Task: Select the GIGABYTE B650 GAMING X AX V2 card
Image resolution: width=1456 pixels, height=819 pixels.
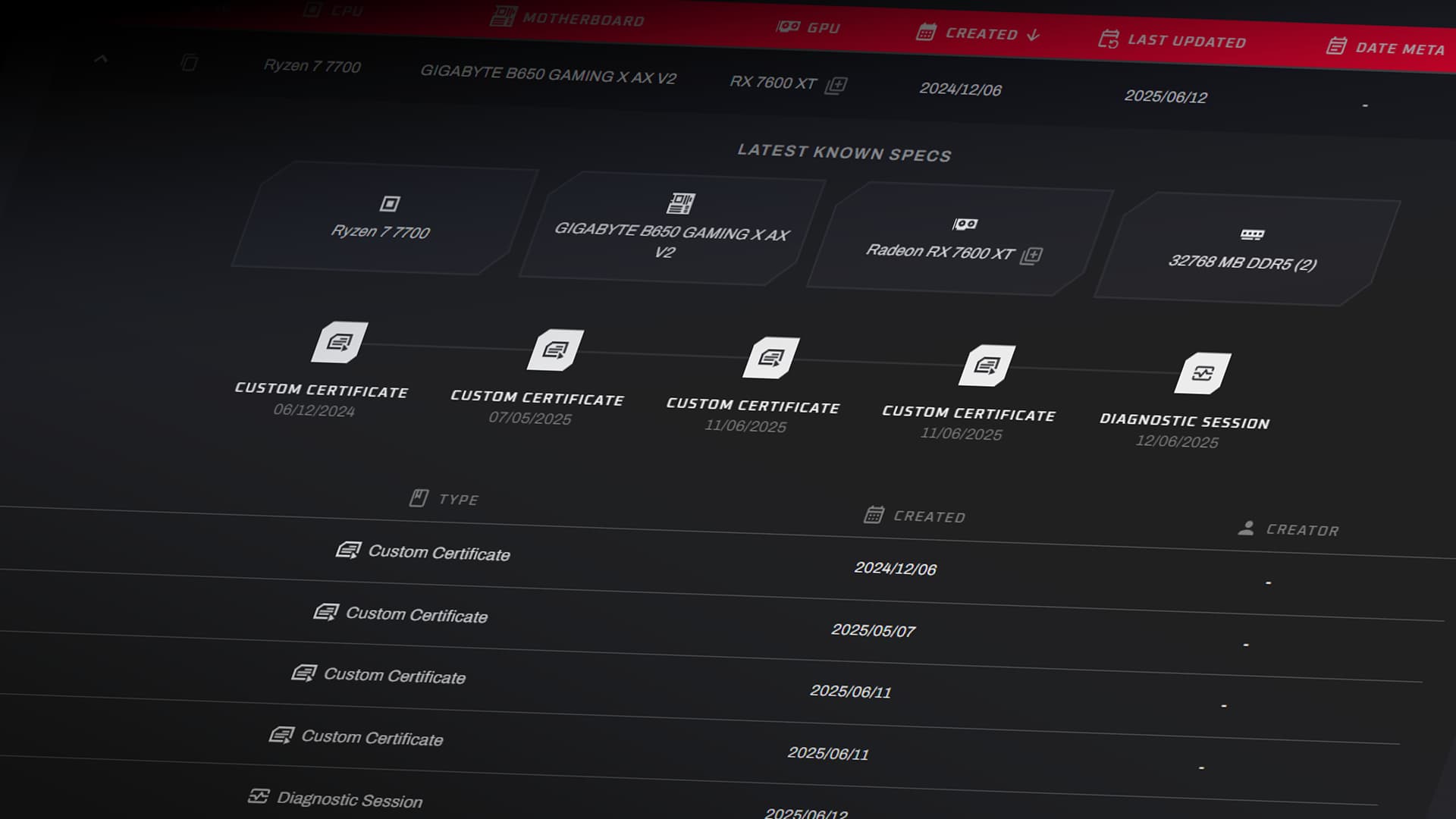Action: (x=672, y=228)
